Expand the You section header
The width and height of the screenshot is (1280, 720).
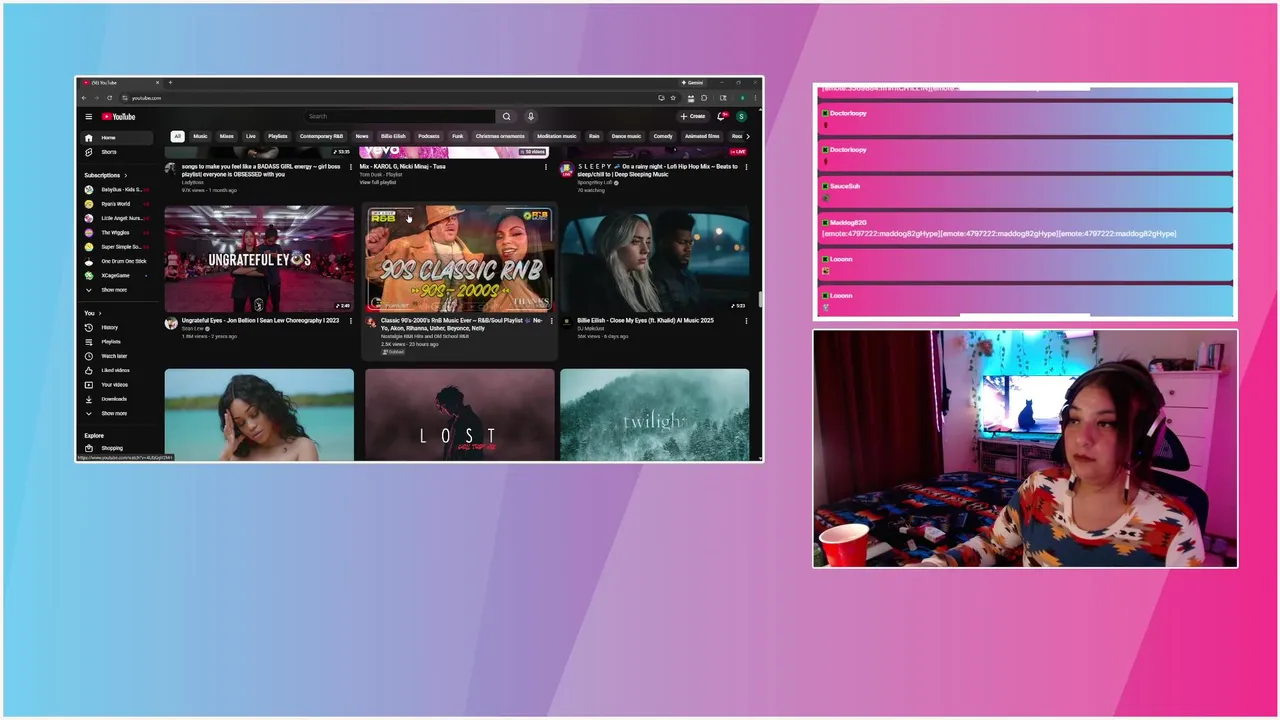(x=92, y=313)
